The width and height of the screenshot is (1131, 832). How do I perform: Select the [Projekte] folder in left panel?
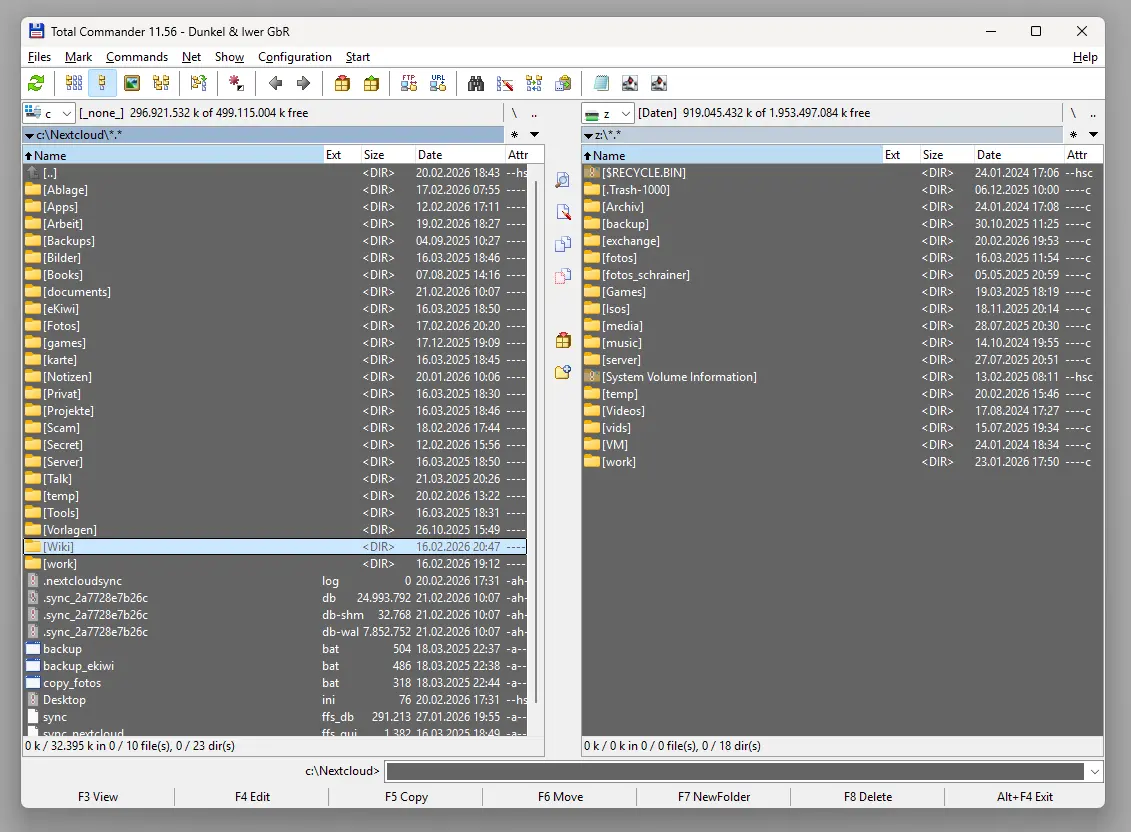(x=68, y=411)
